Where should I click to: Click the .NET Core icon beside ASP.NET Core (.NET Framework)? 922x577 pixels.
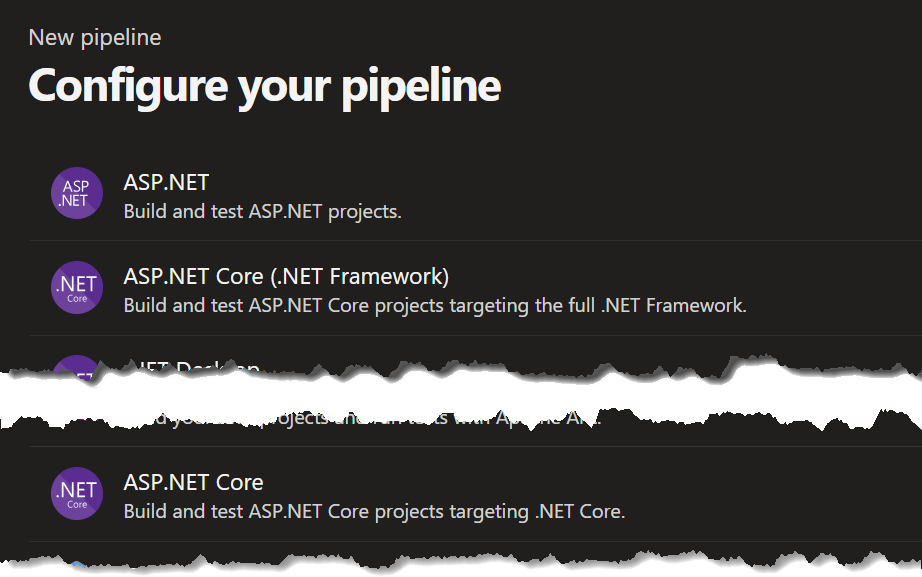tap(76, 288)
